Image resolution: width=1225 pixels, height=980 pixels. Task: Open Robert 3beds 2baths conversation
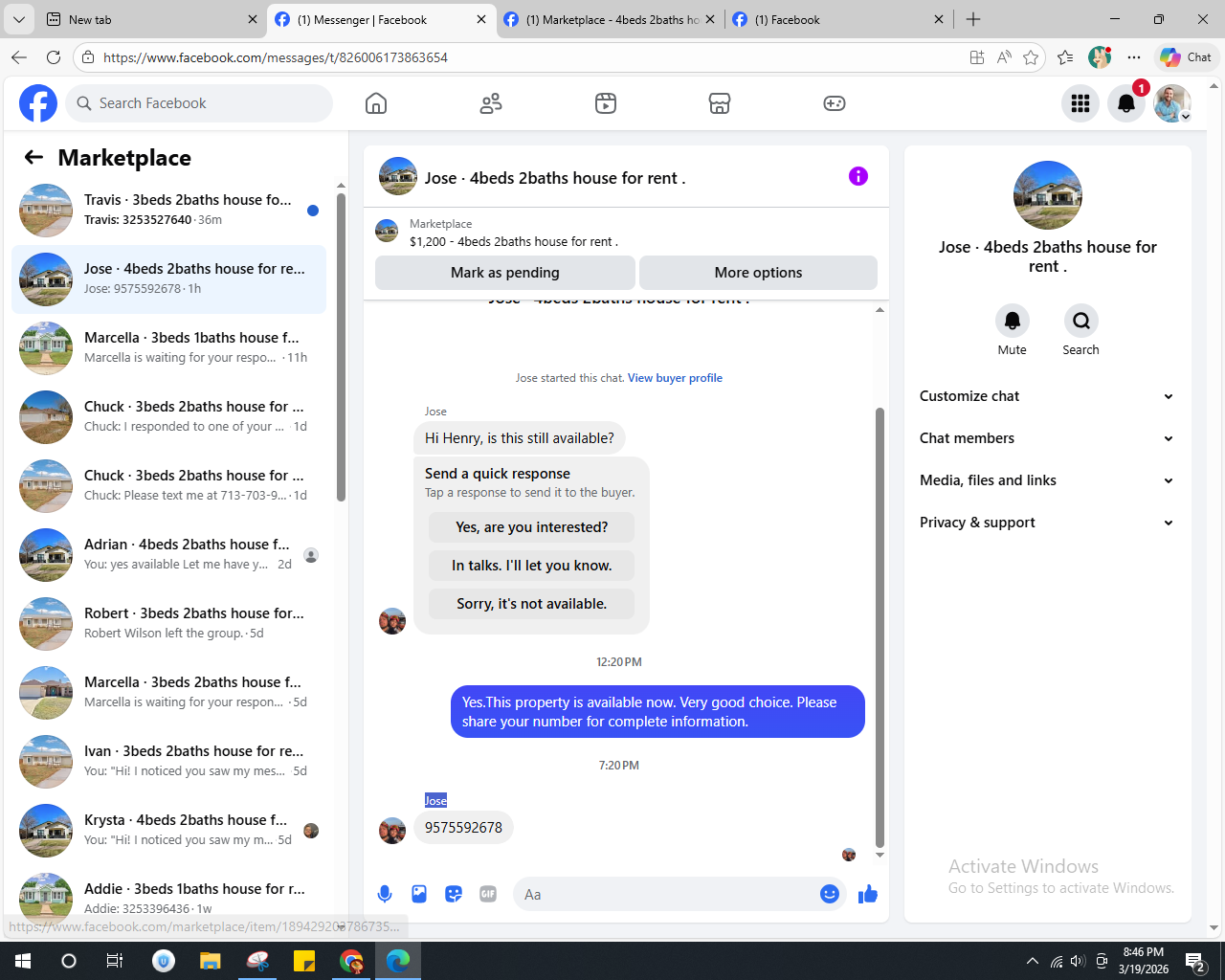coord(169,624)
